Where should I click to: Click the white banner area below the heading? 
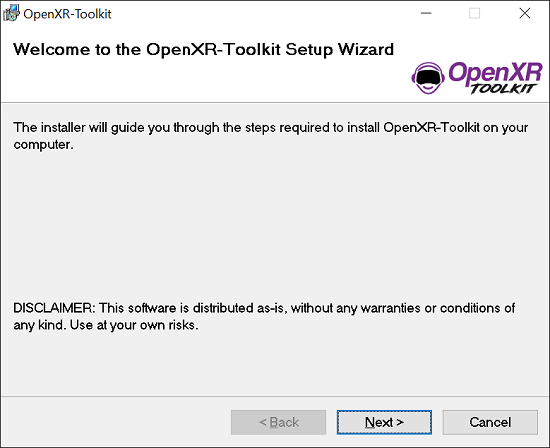(x=210, y=81)
